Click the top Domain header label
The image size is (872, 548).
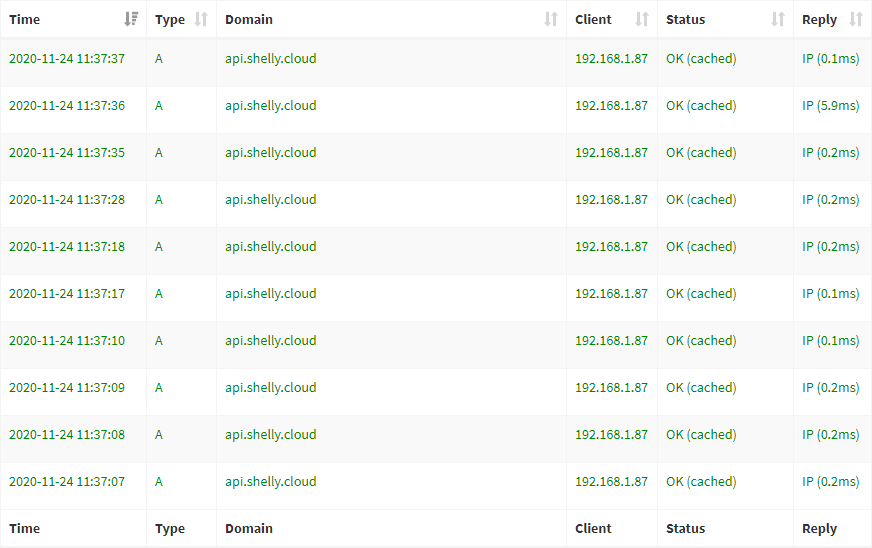pyautogui.click(x=249, y=19)
